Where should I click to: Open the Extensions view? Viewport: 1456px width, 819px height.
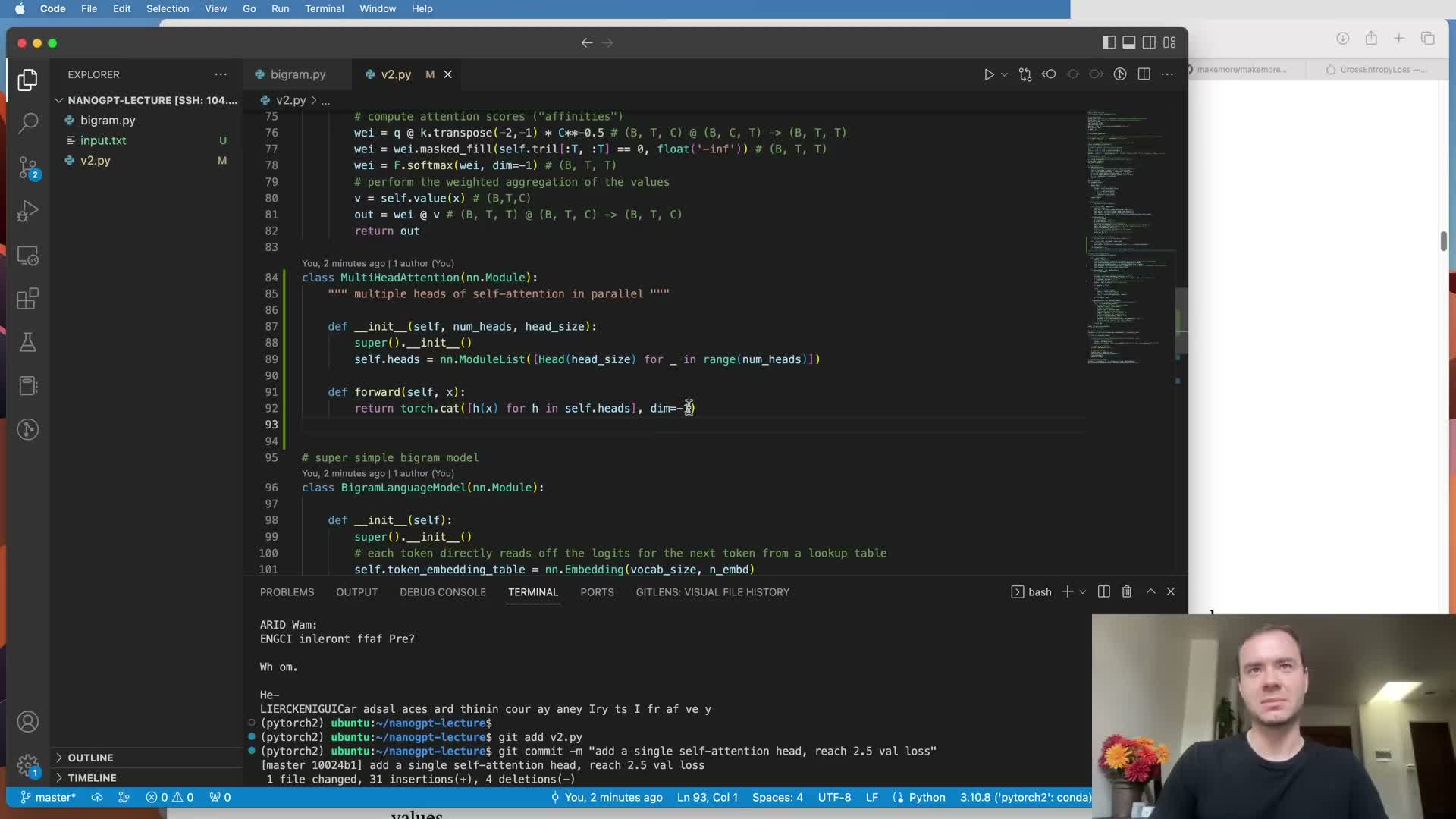(28, 299)
